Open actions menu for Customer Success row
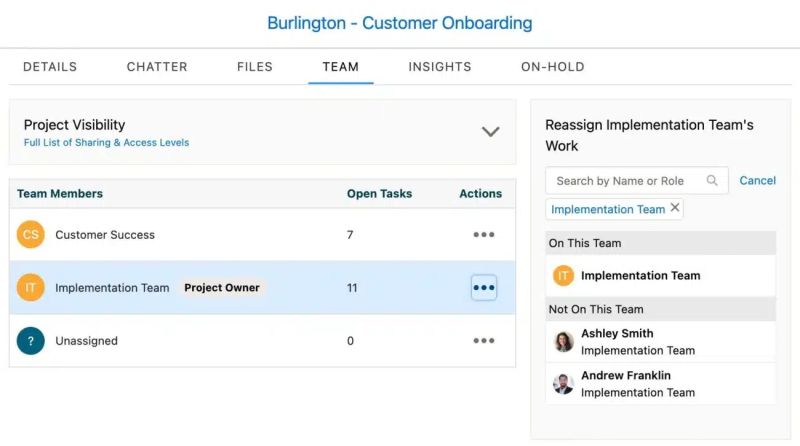 [x=484, y=235]
